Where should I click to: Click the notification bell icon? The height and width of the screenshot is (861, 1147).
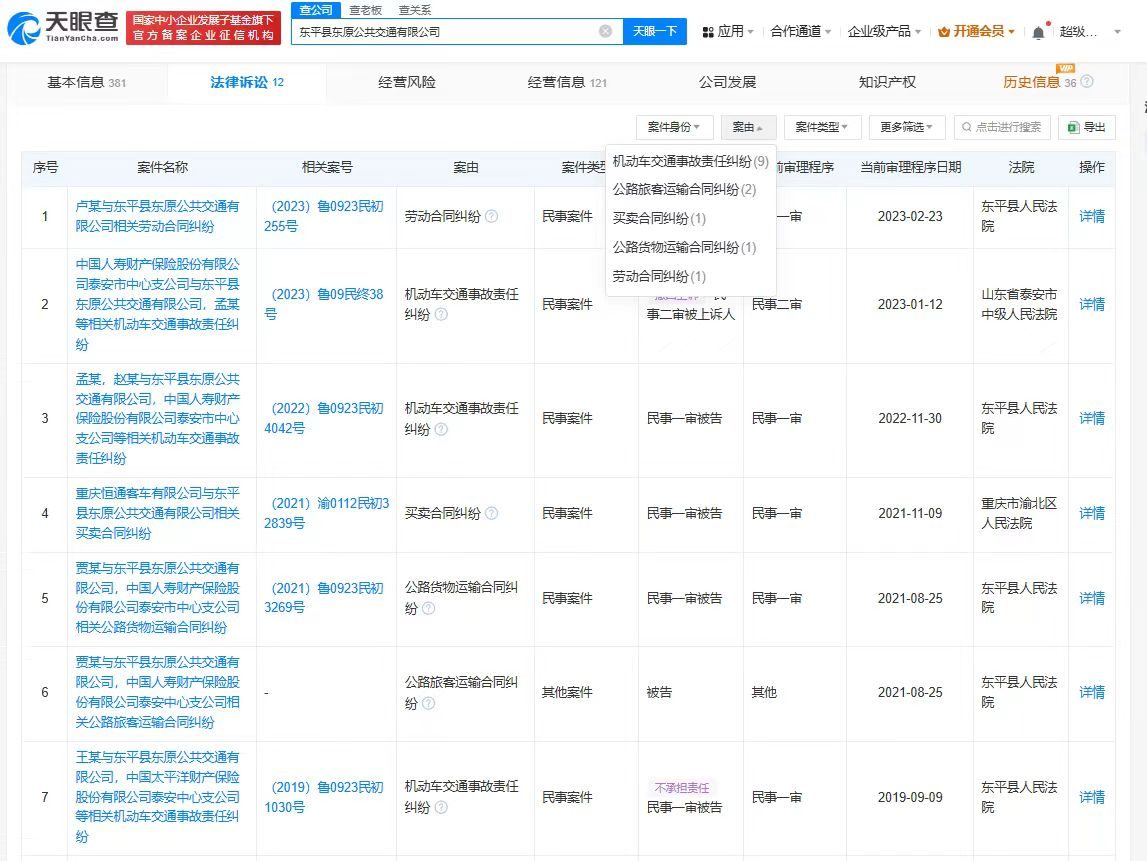(1038, 30)
